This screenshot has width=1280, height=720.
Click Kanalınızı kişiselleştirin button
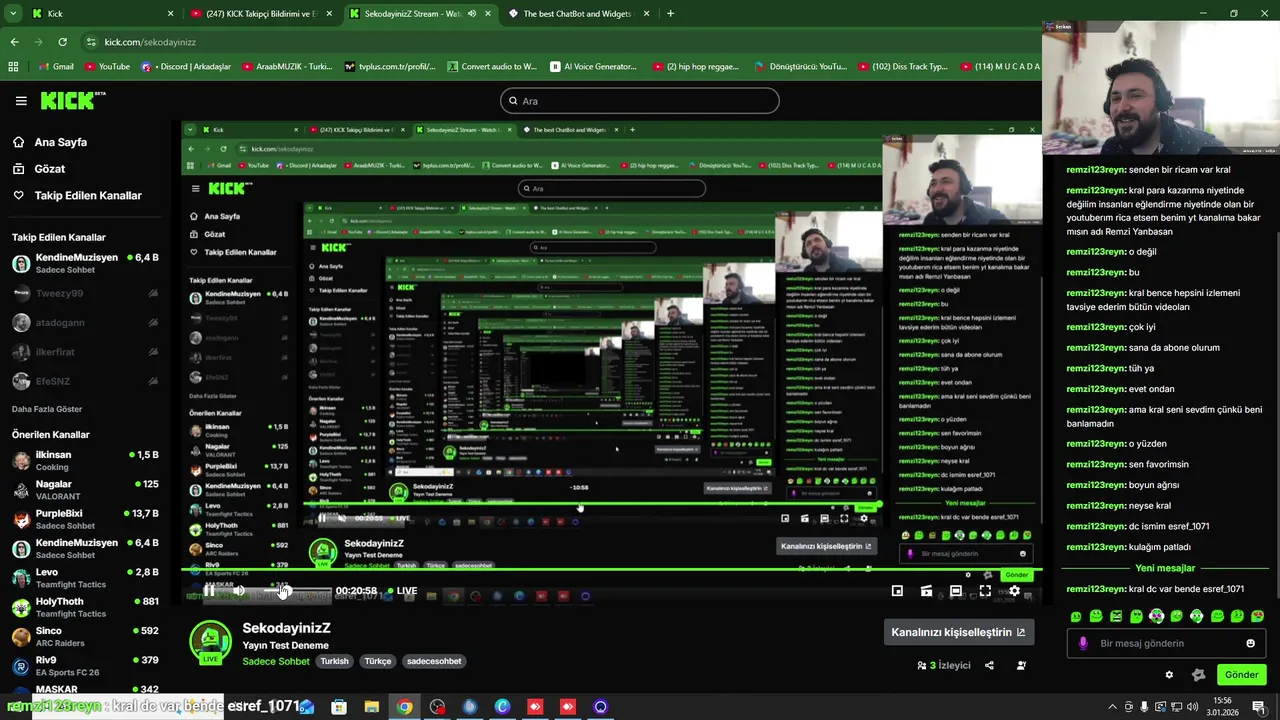click(958, 632)
